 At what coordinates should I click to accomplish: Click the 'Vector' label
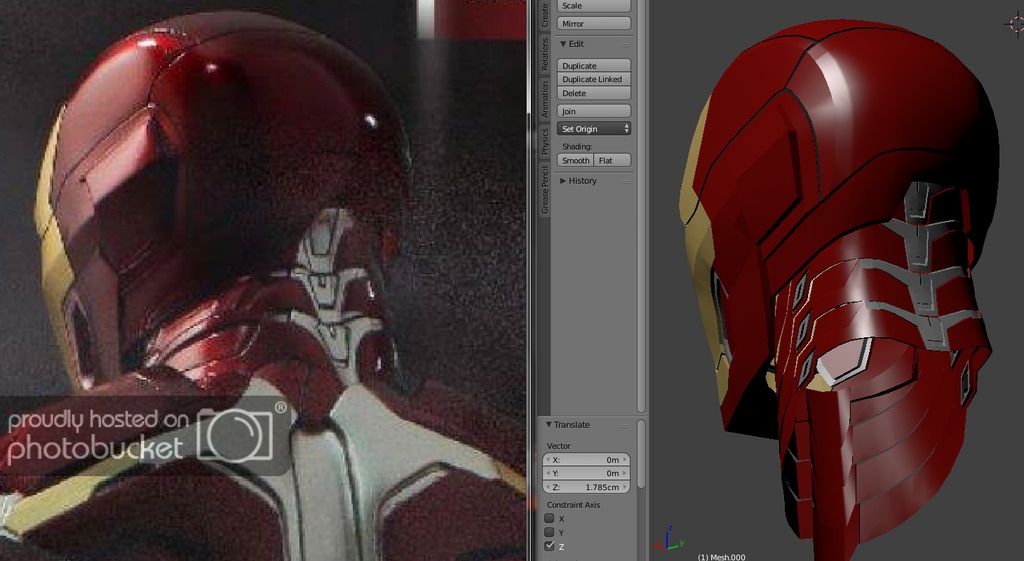click(x=558, y=446)
